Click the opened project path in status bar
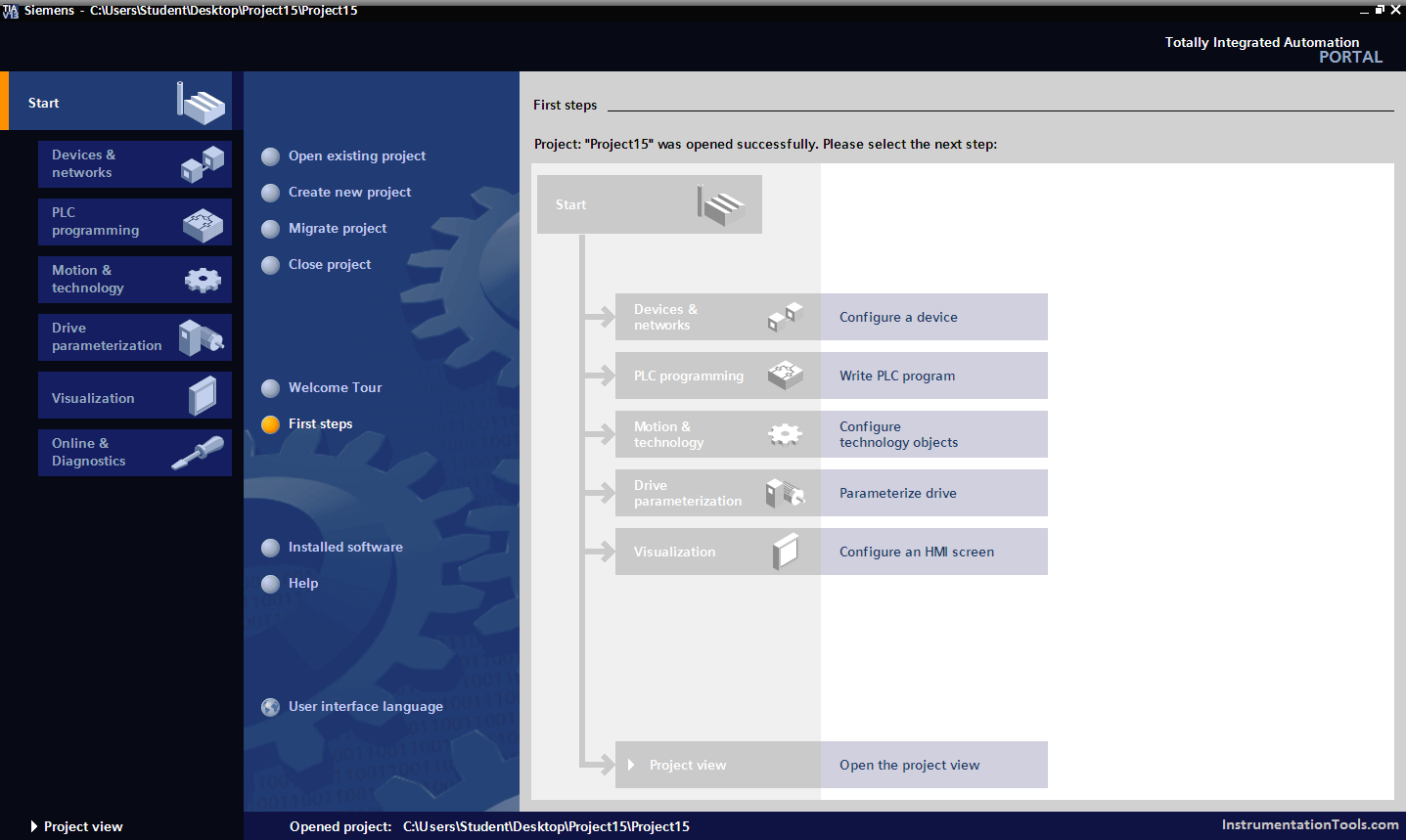Image resolution: width=1406 pixels, height=840 pixels. [546, 826]
